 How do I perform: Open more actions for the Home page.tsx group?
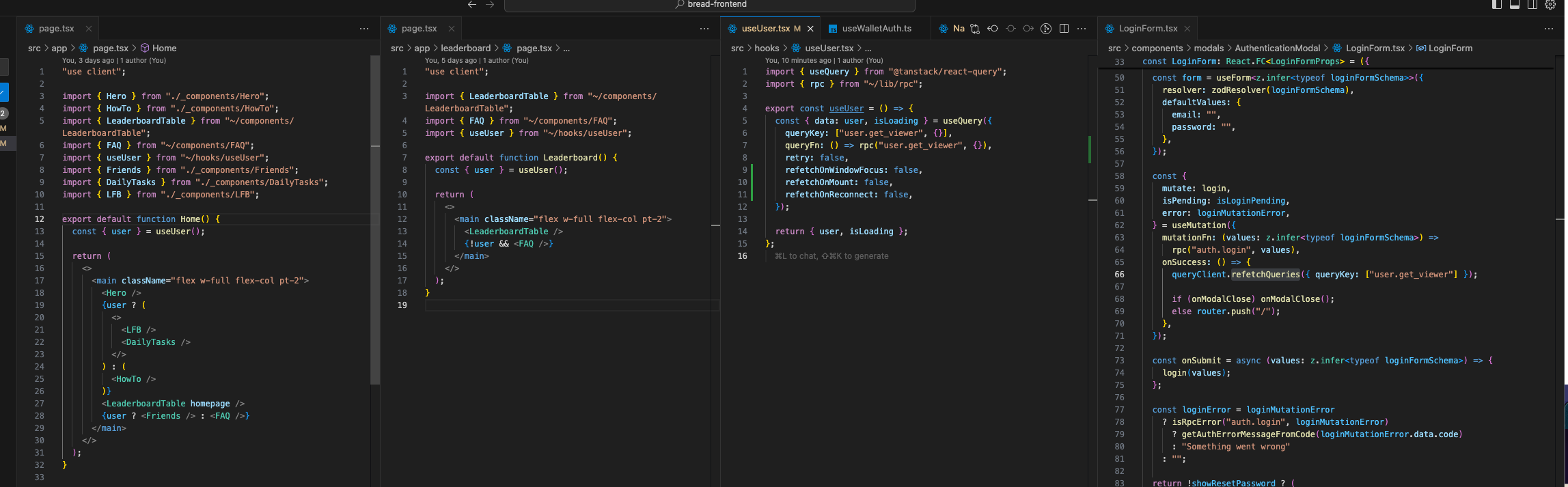click(x=364, y=29)
